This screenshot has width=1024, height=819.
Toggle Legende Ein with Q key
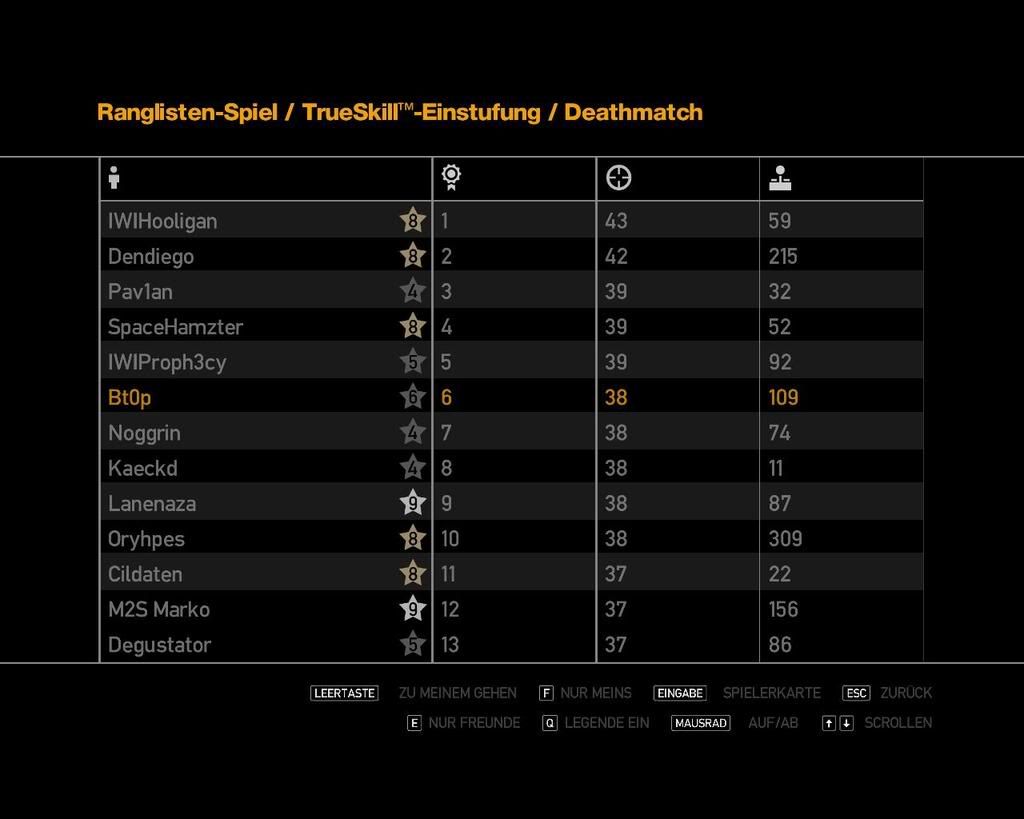[x=550, y=723]
